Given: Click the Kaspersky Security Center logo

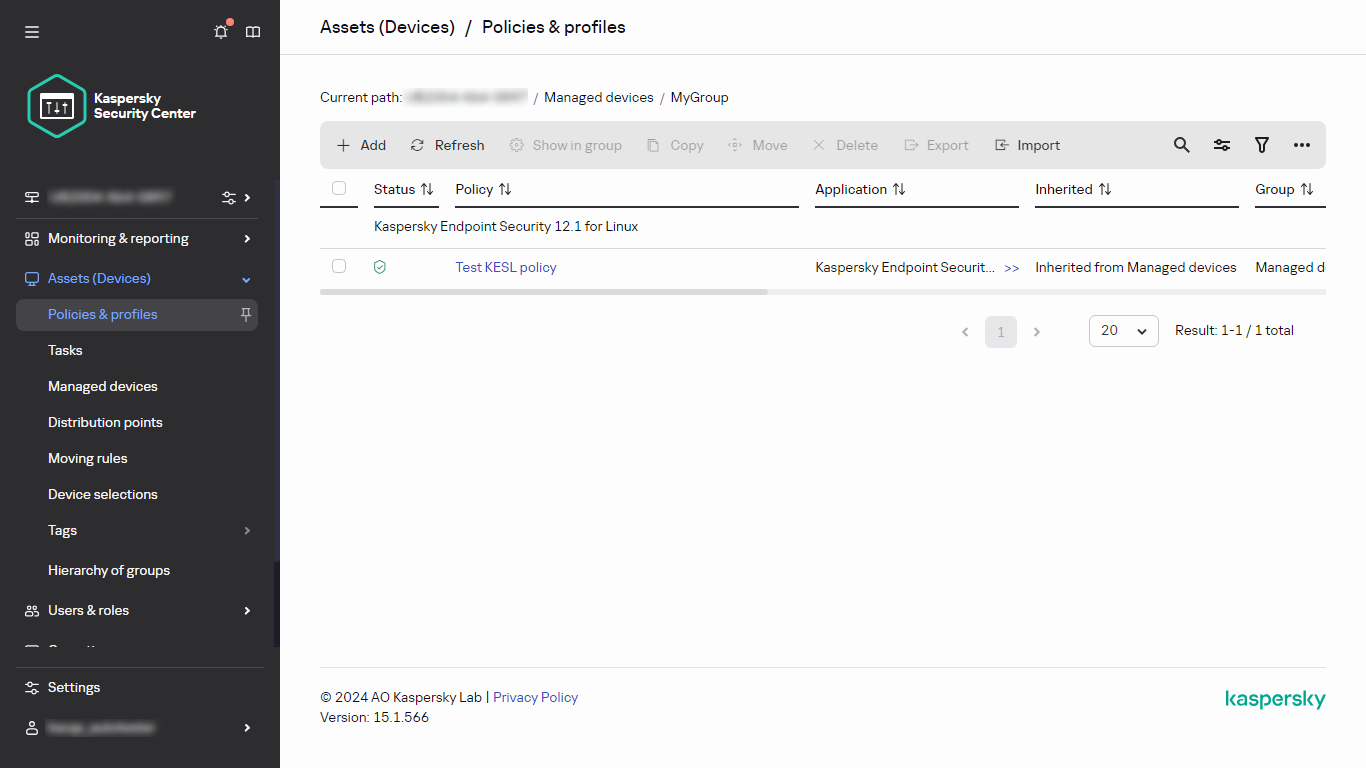Looking at the screenshot, I should [56, 106].
